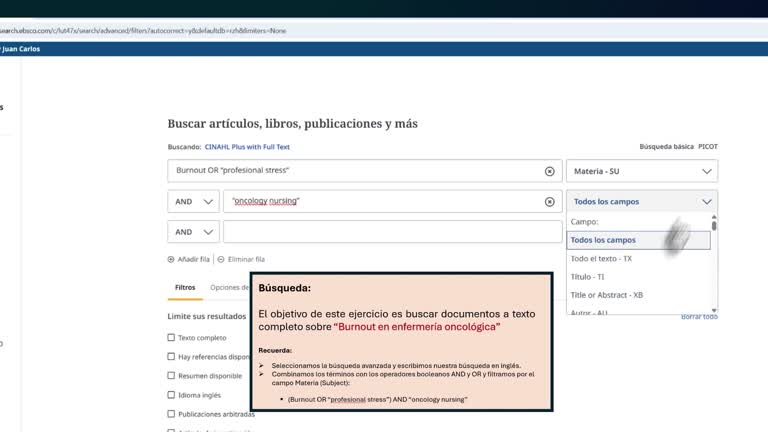Open the CINAHL Plus with Full Text link
Screen dimensions: 768x432
247,147
